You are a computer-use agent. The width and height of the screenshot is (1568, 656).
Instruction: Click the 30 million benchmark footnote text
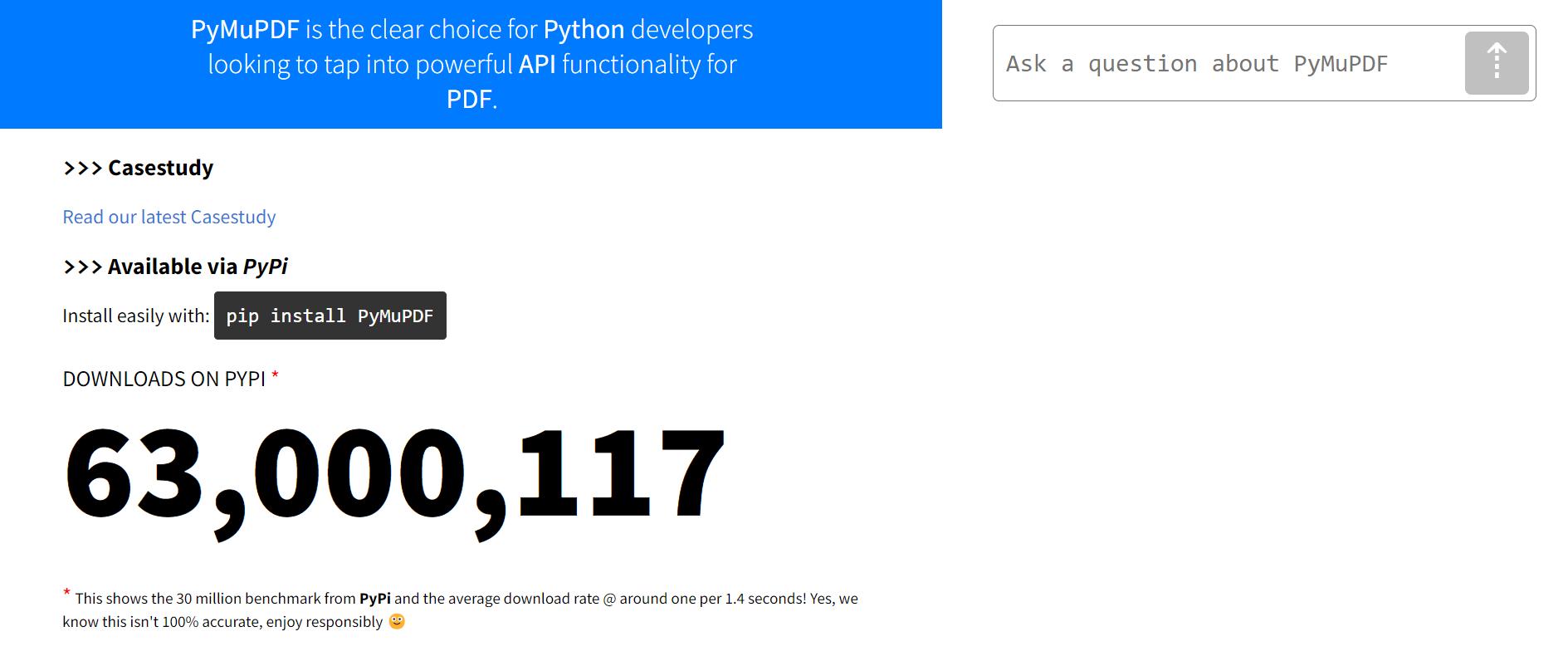(x=461, y=609)
